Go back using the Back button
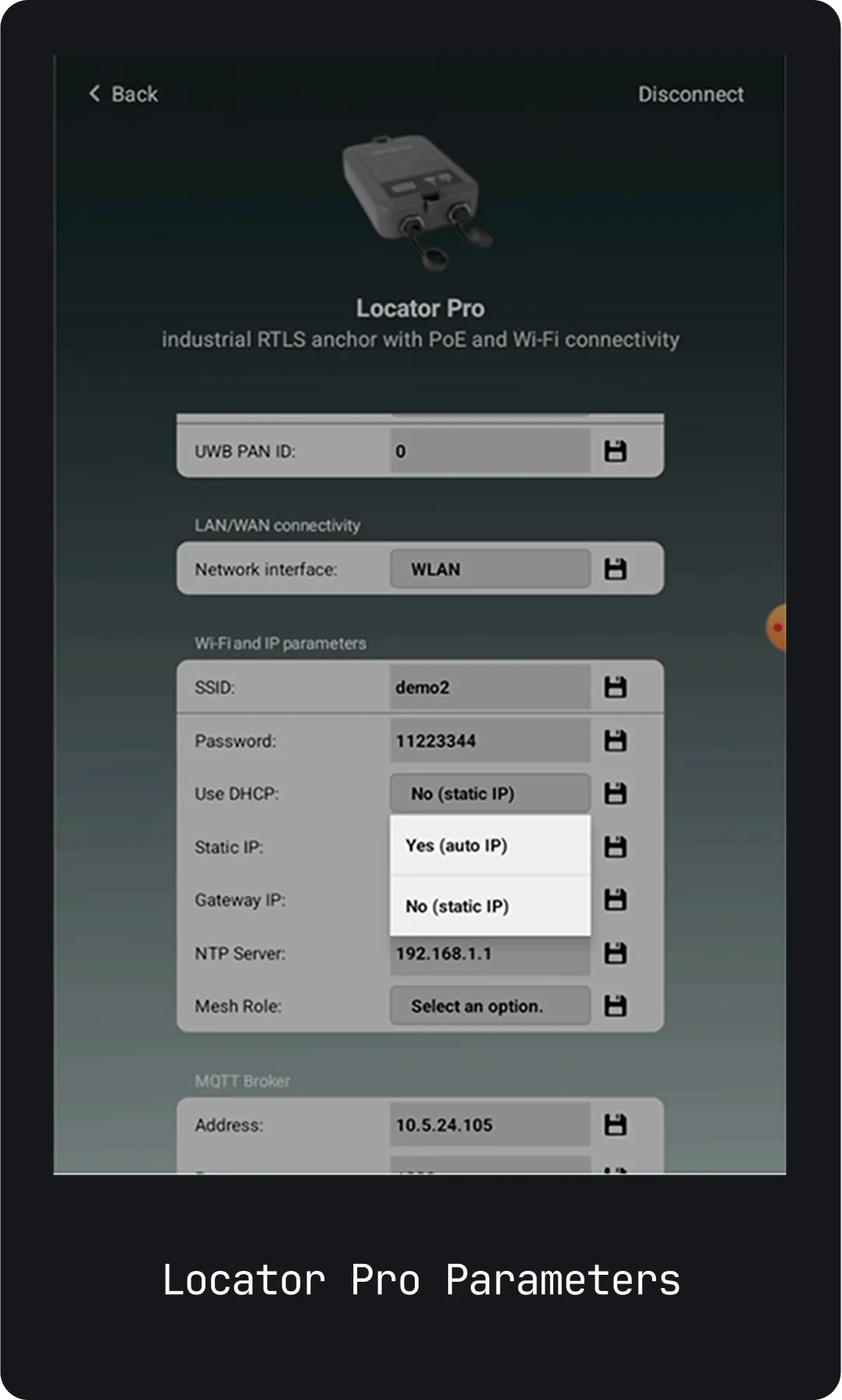The height and width of the screenshot is (1400, 842). 124,94
